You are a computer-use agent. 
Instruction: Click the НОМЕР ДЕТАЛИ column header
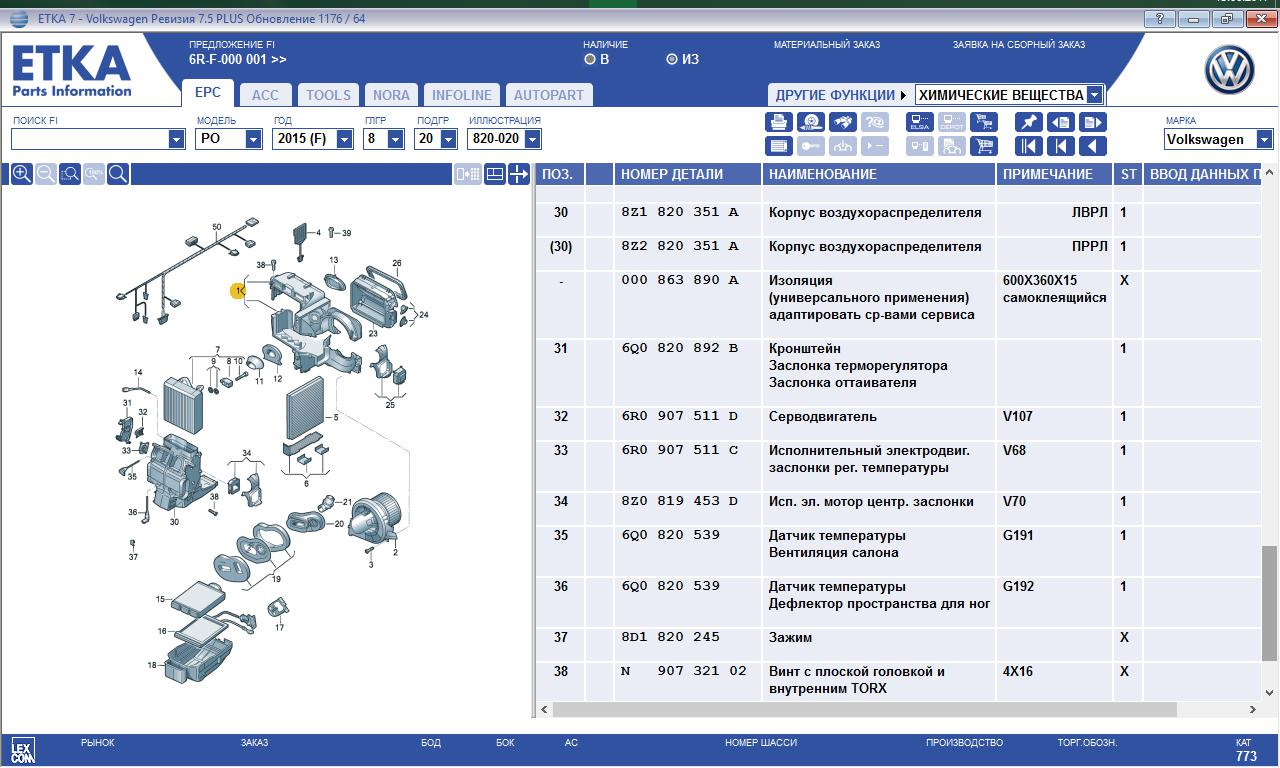pyautogui.click(x=687, y=174)
